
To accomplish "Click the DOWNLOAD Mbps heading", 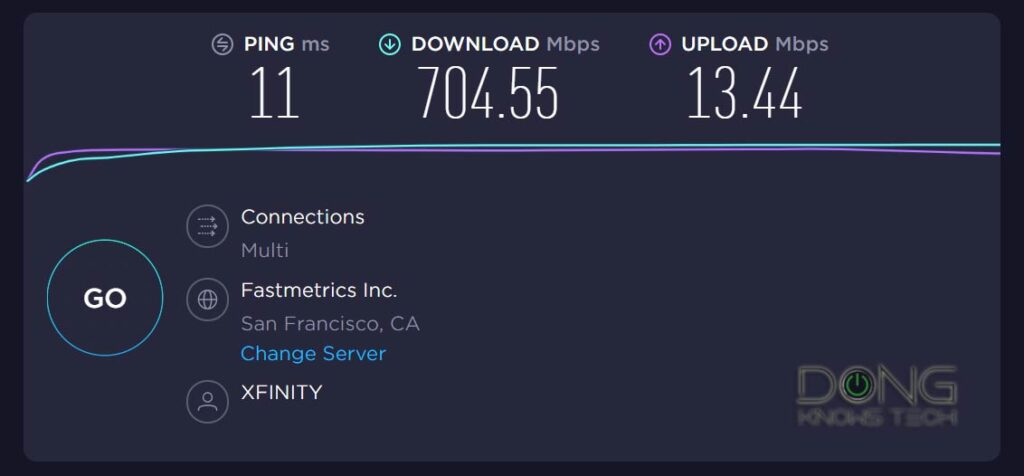I will click(x=505, y=44).
